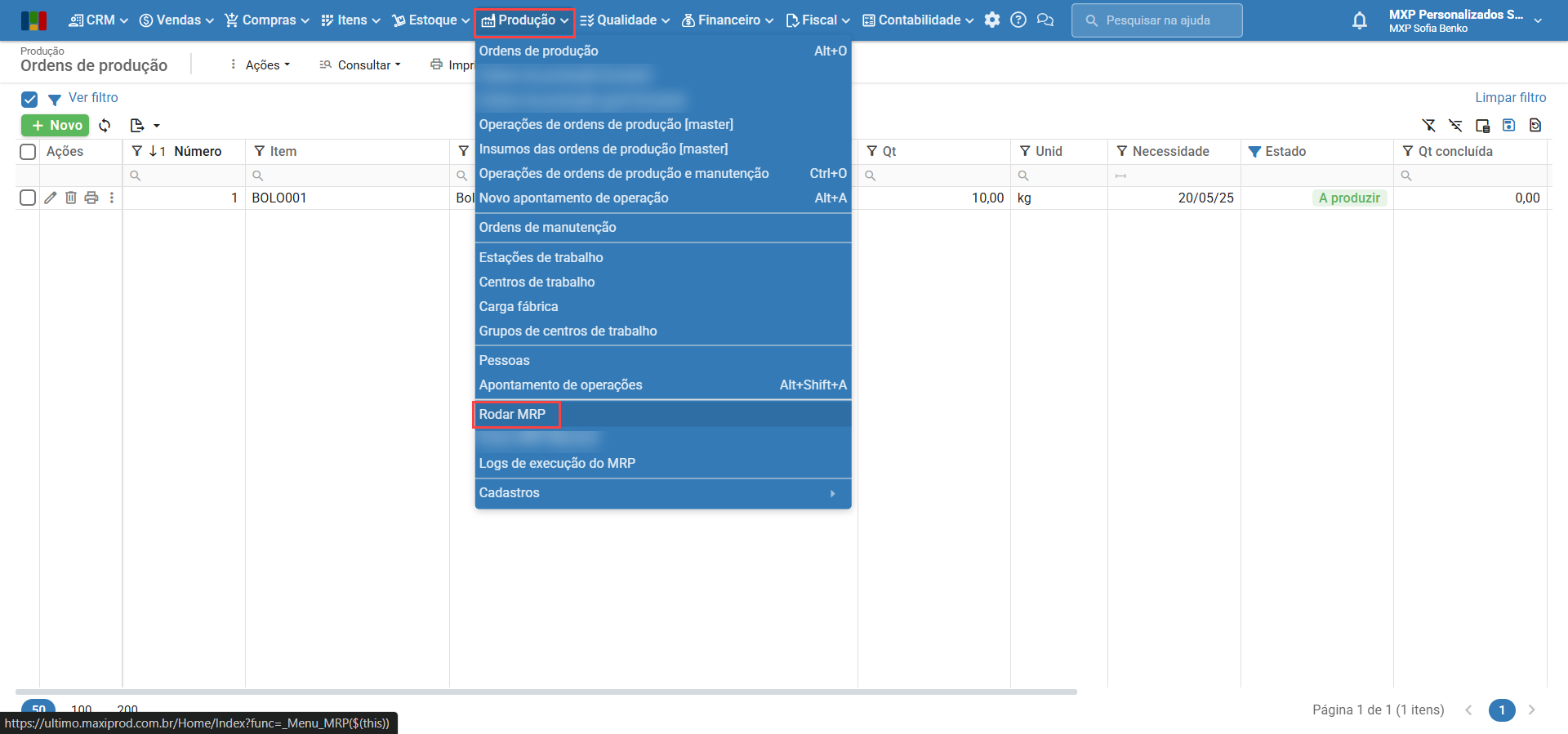Open Logs de execução do MRP

[662, 464]
